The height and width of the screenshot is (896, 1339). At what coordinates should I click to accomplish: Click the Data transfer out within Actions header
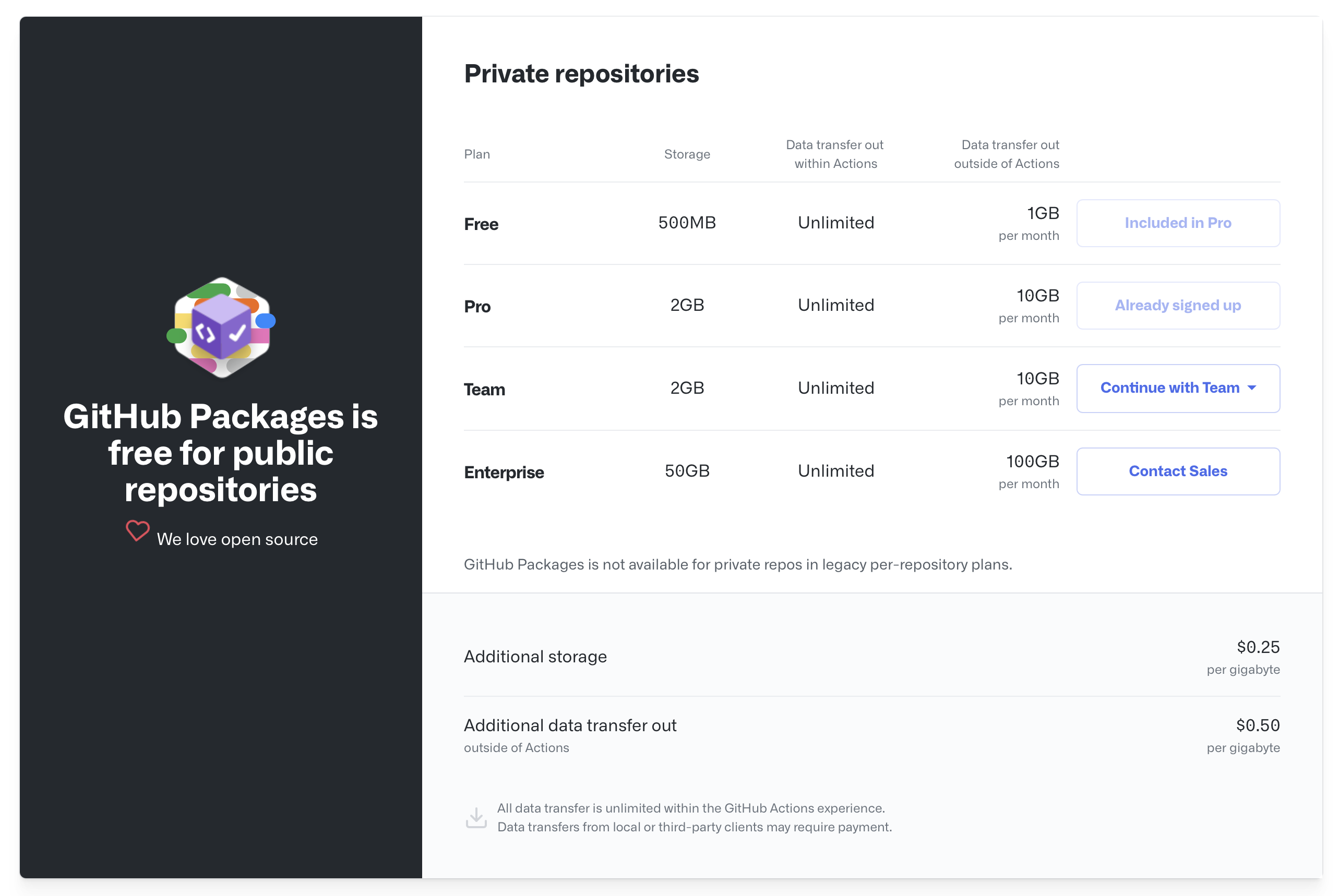pyautogui.click(x=835, y=154)
